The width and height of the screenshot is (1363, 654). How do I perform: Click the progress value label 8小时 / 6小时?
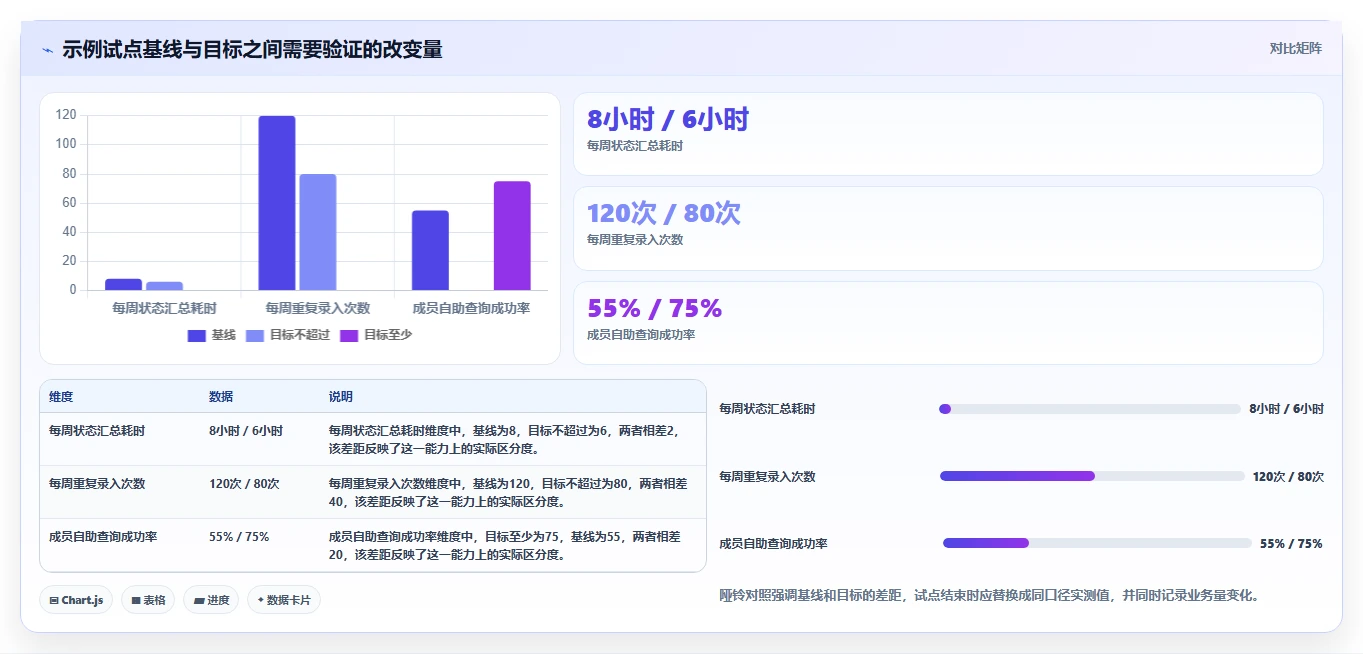pyautogui.click(x=1286, y=409)
